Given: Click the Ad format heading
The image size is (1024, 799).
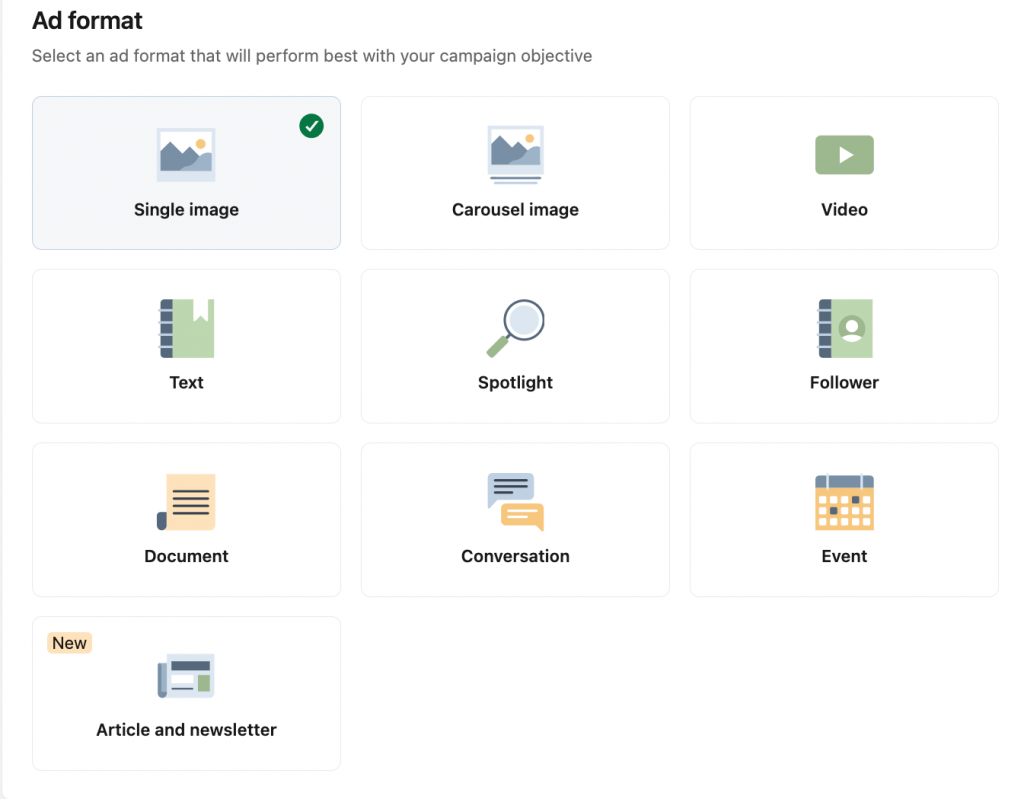Looking at the screenshot, I should [87, 20].
